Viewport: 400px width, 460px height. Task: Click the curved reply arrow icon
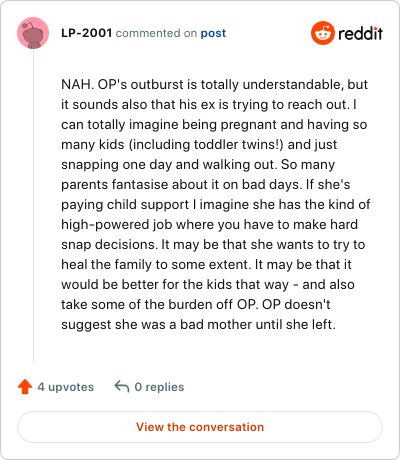pos(122,387)
